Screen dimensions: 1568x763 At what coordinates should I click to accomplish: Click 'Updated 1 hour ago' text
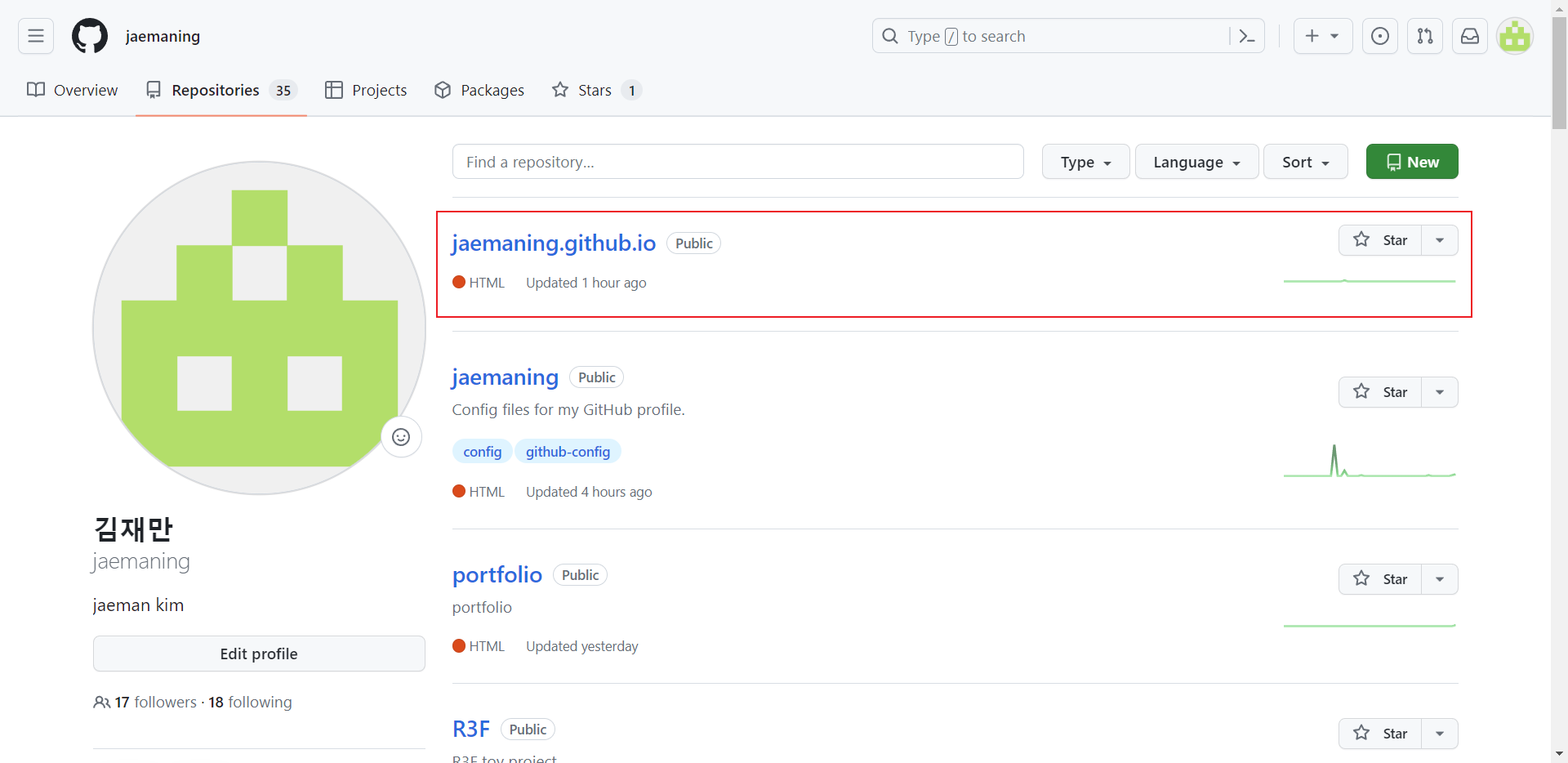[x=586, y=283]
